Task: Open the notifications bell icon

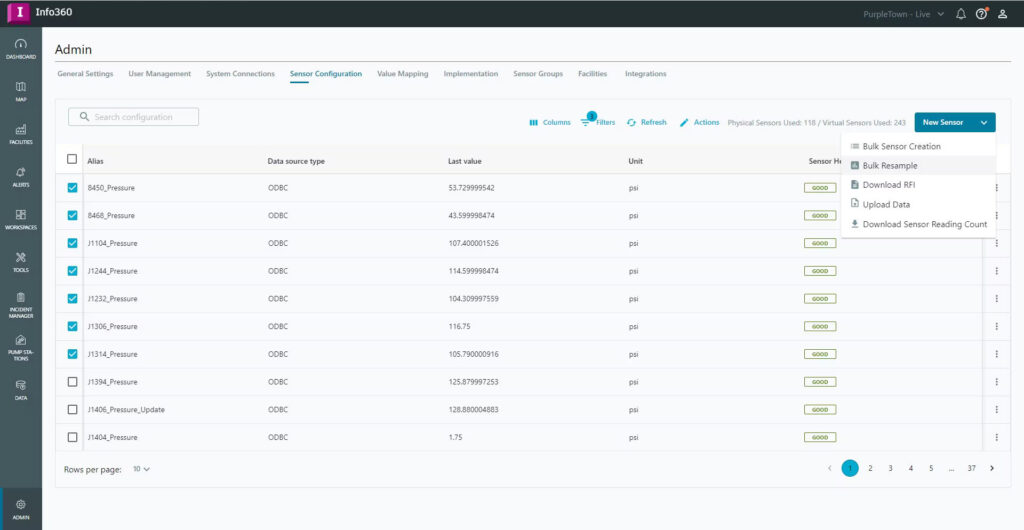Action: 961,14
